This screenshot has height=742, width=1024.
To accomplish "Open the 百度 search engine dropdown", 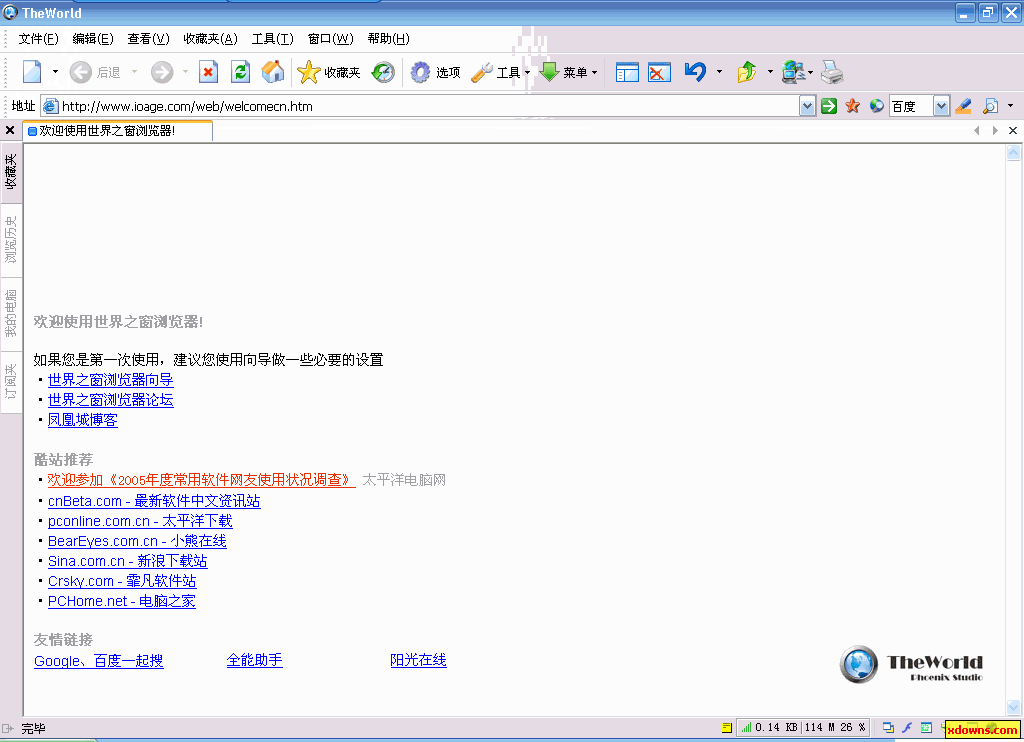I will coord(941,106).
